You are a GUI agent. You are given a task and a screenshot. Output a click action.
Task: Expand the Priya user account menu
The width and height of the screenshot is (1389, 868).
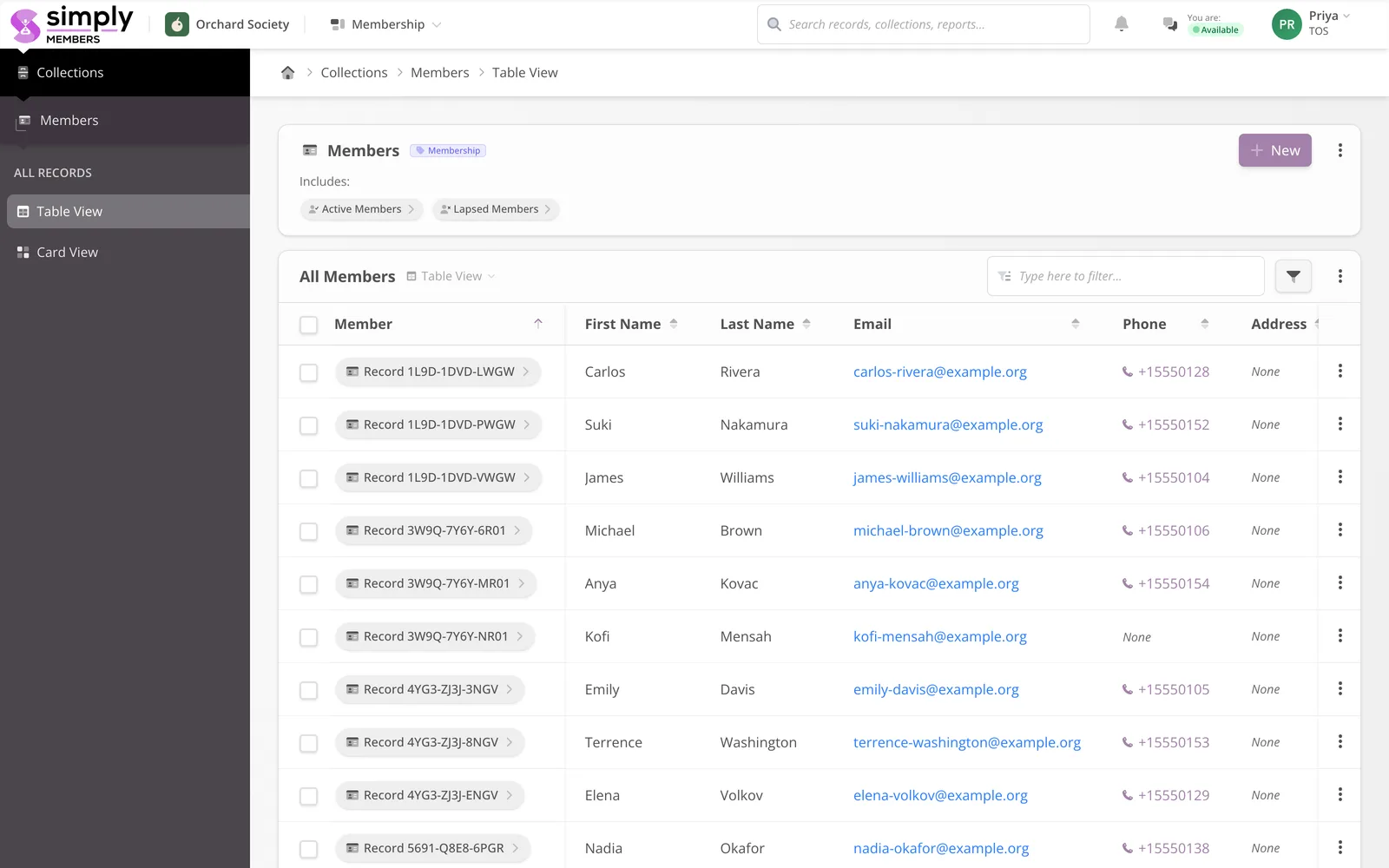point(1312,24)
